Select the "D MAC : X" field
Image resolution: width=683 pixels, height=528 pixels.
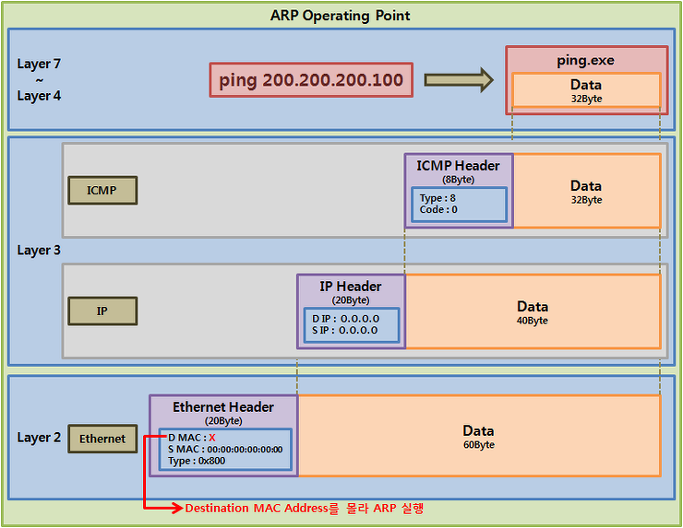(x=192, y=437)
